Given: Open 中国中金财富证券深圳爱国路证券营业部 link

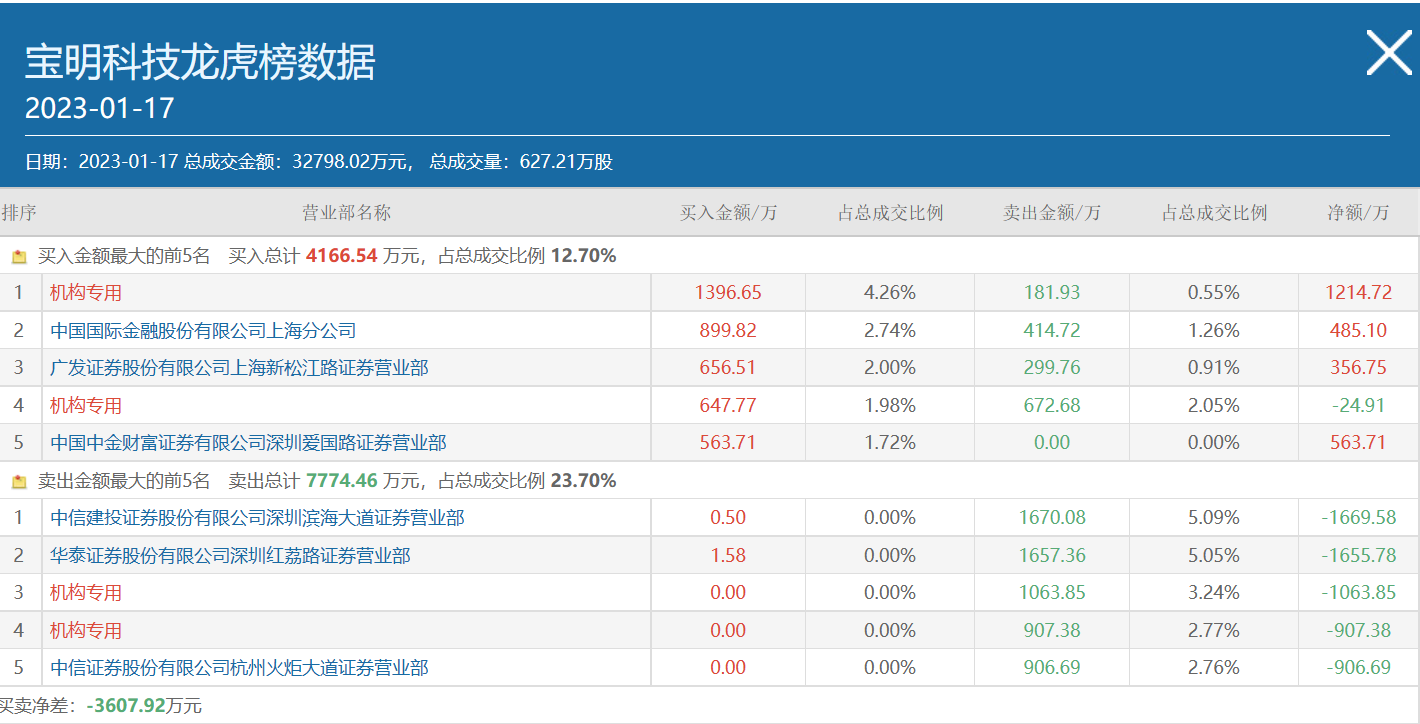Looking at the screenshot, I should click(248, 443).
